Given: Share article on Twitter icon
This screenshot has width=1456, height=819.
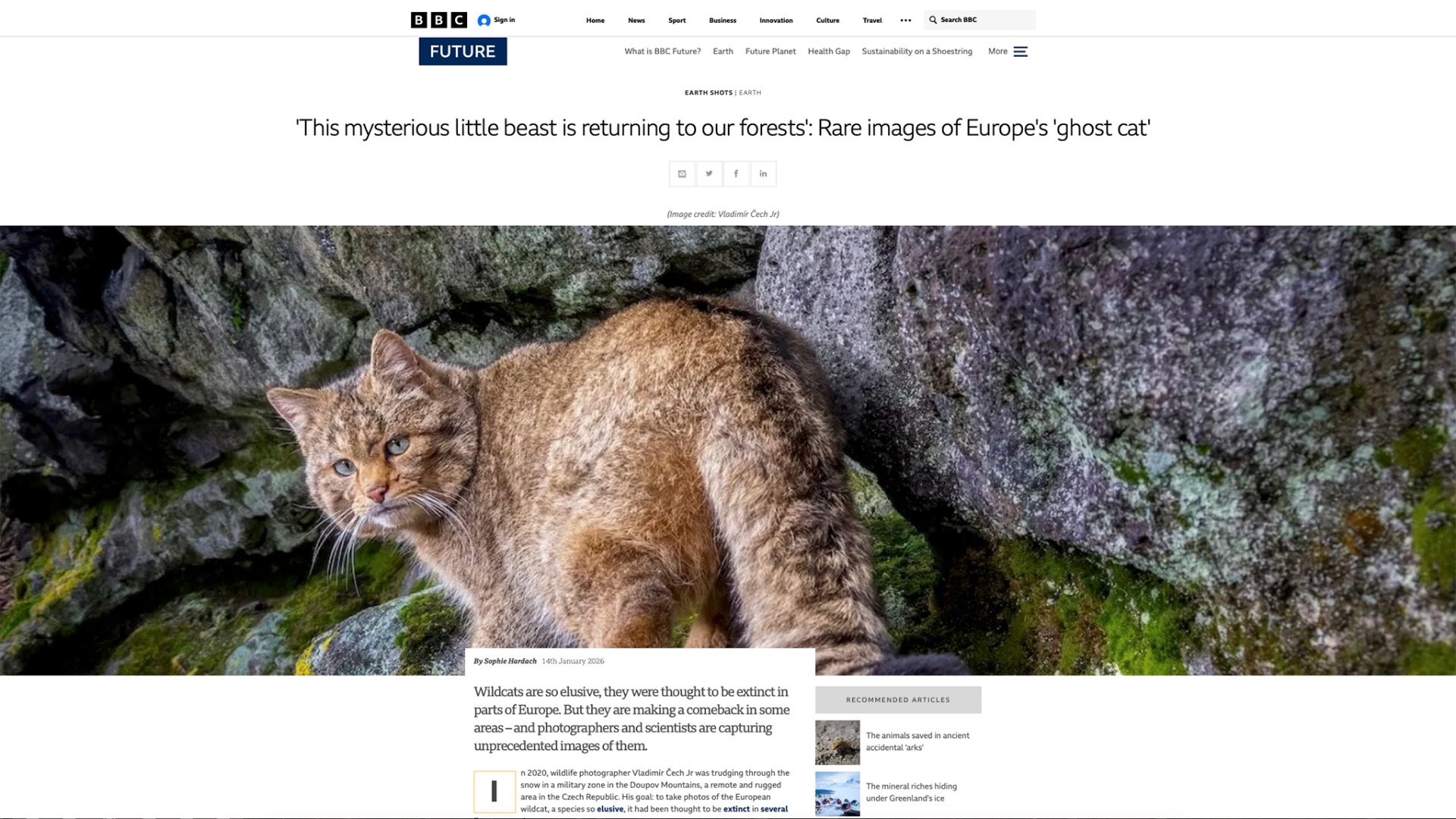Looking at the screenshot, I should tap(709, 174).
